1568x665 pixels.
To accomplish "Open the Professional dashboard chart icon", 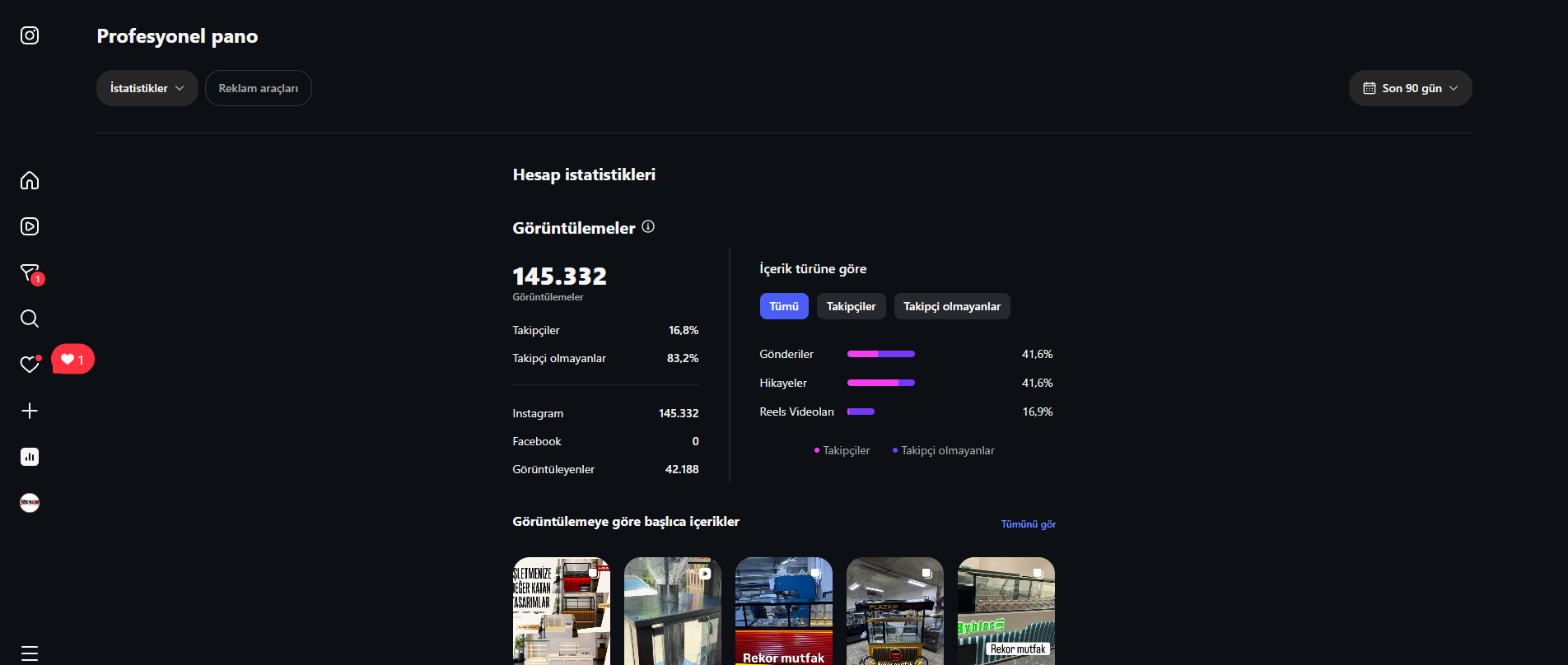I will tap(30, 457).
